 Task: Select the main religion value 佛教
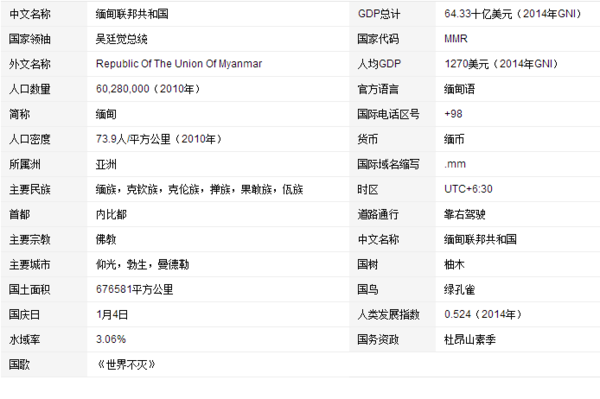[x=106, y=239]
